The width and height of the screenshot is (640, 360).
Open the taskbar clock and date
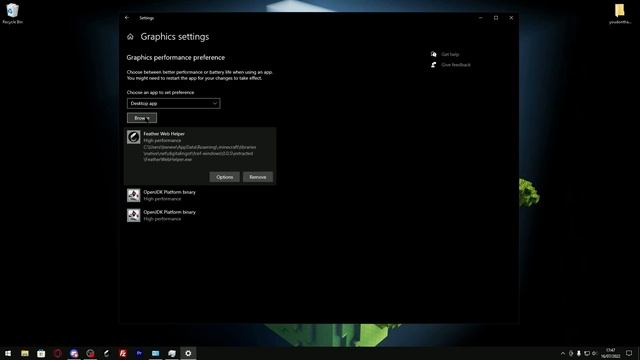[x=611, y=353]
